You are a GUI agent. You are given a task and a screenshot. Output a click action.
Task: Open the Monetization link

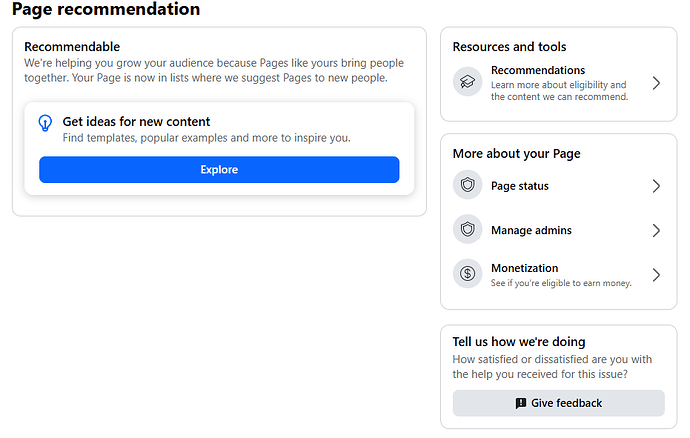(x=558, y=275)
